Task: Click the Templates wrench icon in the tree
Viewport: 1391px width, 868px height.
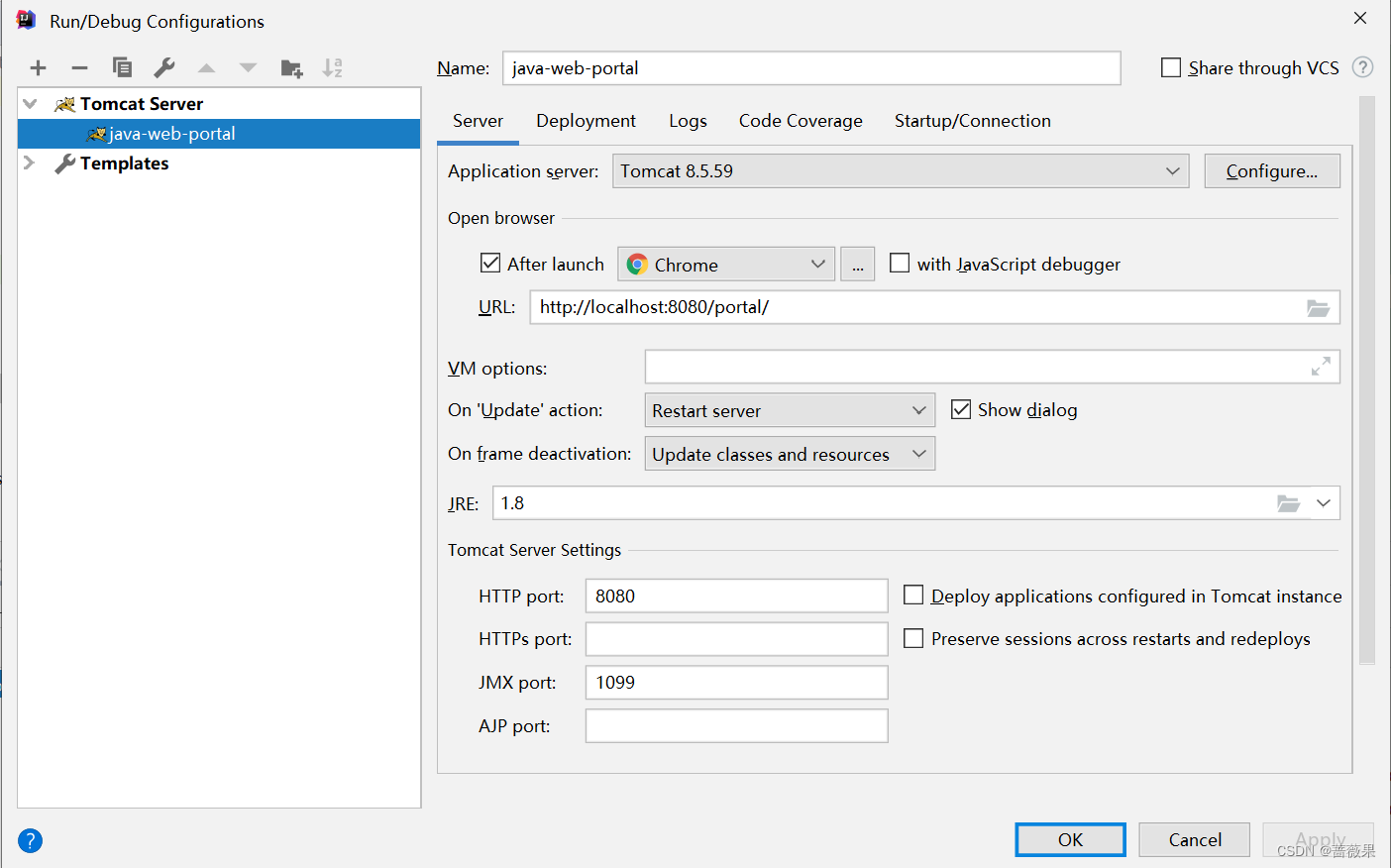Action: click(x=65, y=163)
